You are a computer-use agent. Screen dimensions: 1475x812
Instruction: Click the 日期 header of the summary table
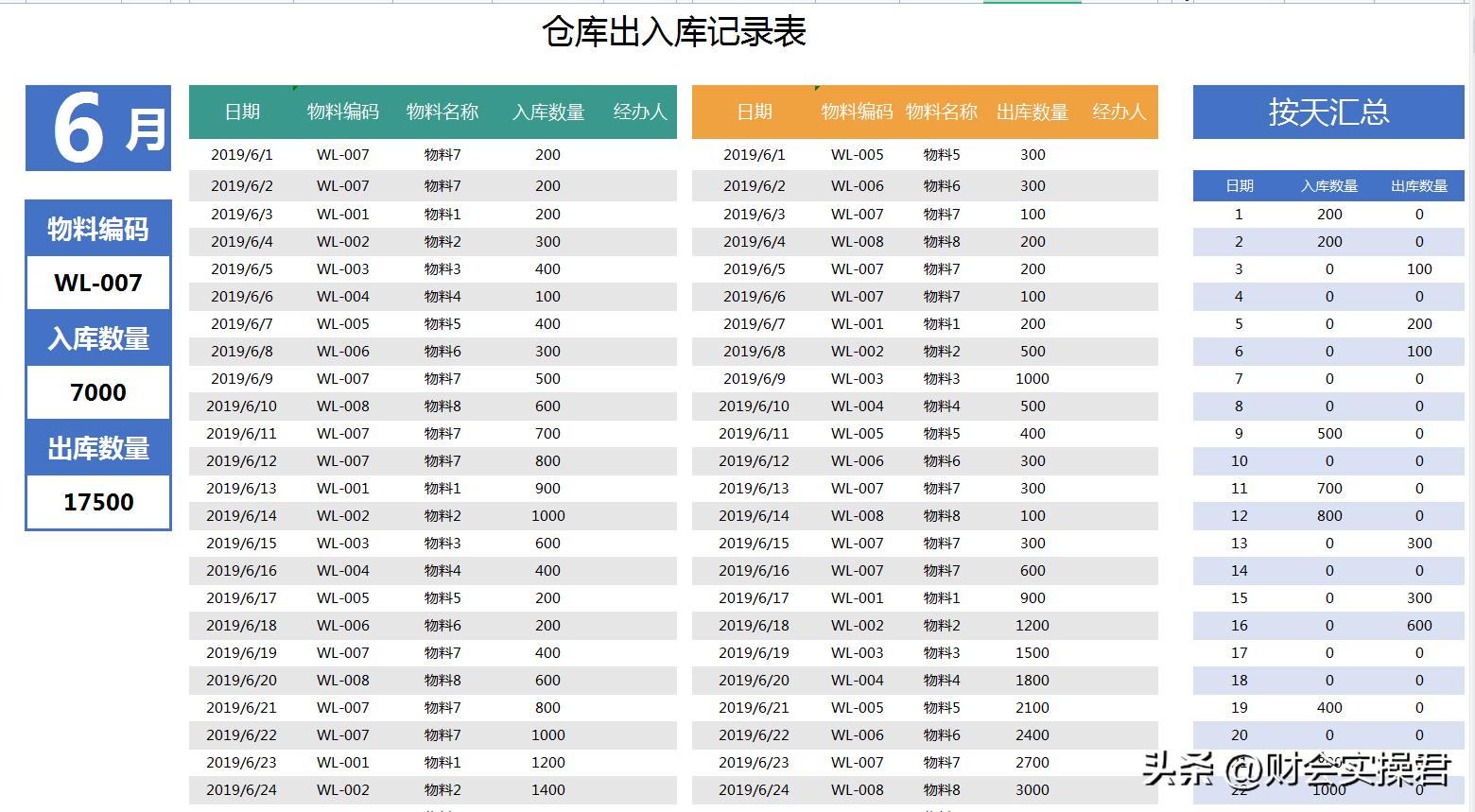1239,185
